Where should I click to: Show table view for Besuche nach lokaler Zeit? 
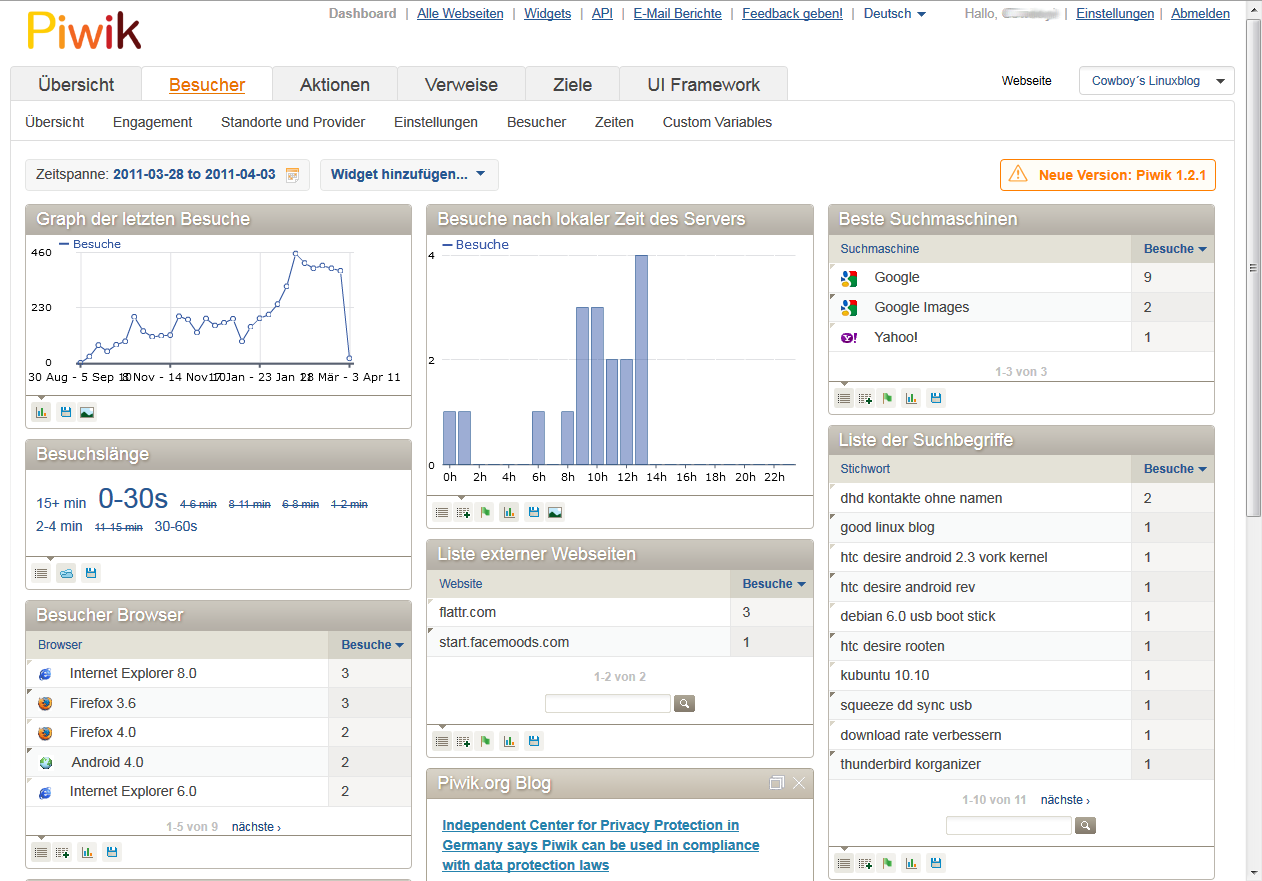(x=442, y=512)
